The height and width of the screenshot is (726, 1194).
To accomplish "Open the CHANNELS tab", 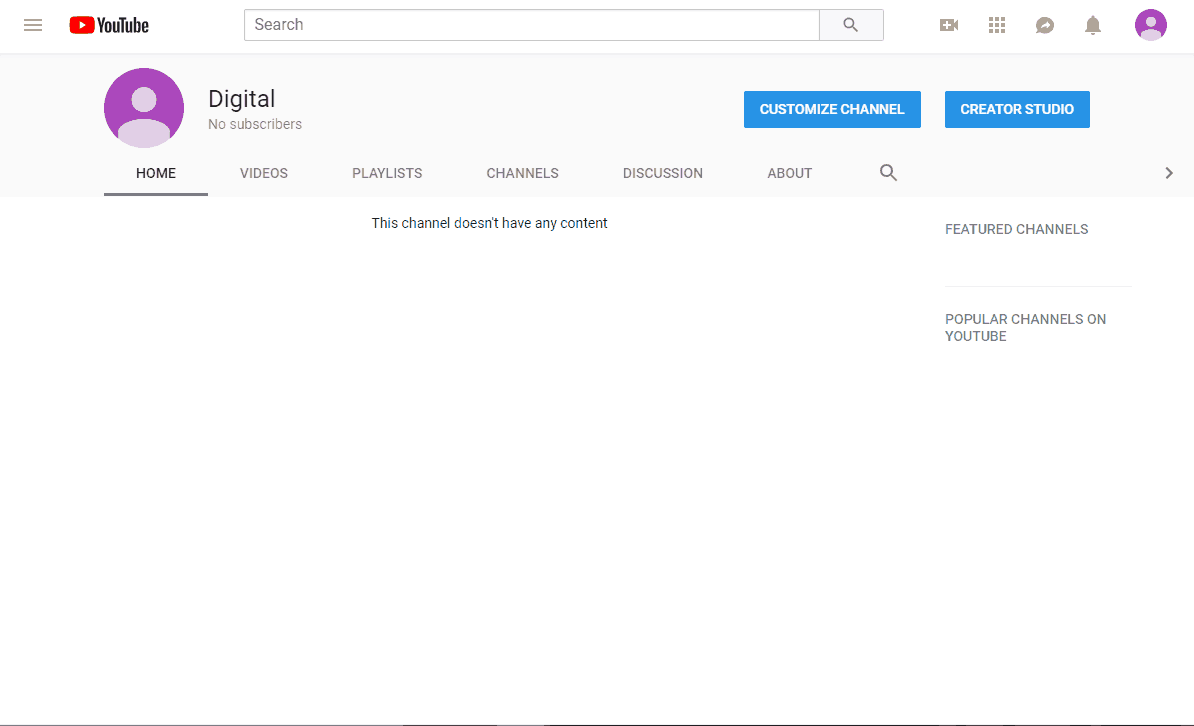I will click(x=522, y=173).
